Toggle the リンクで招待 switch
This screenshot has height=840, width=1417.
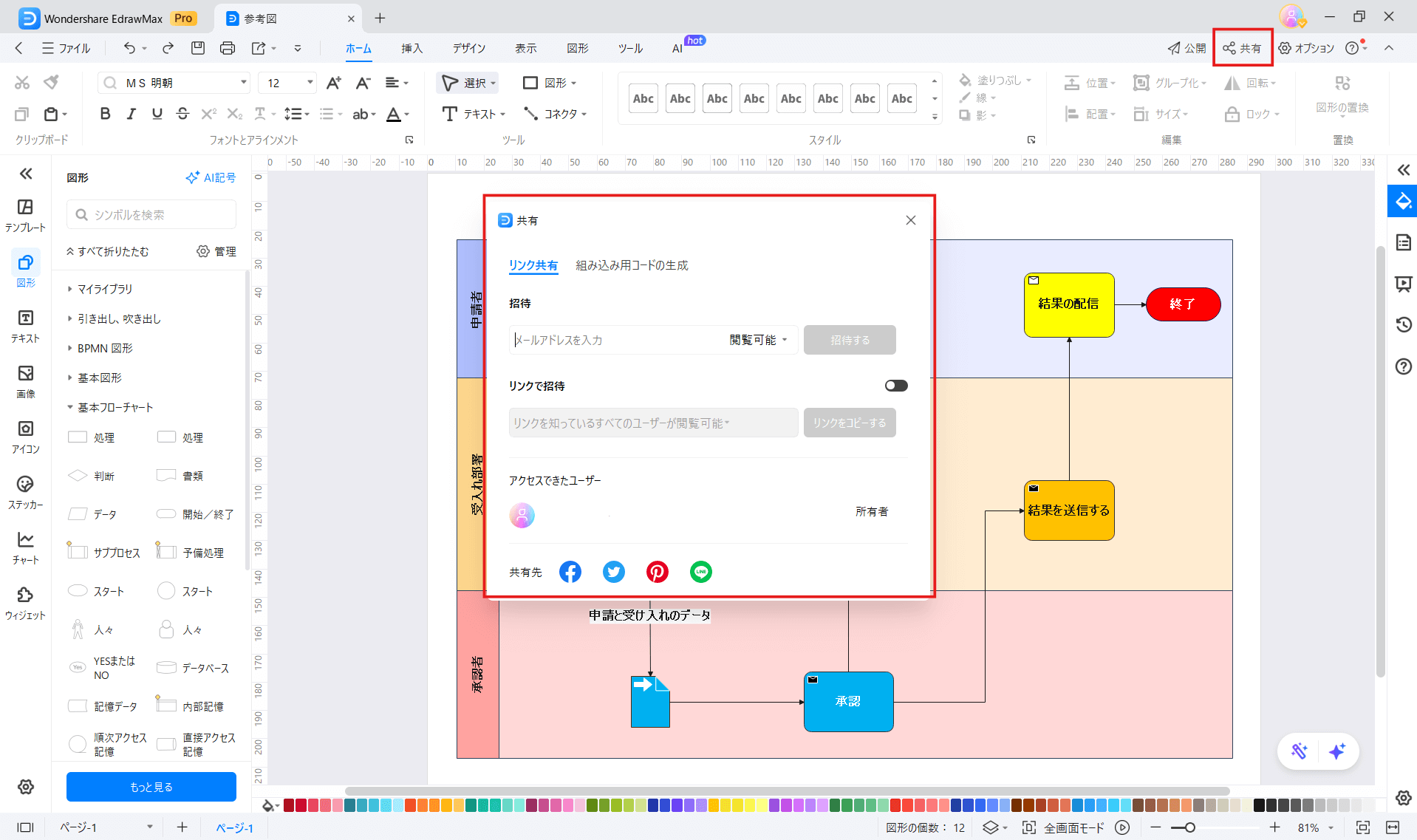coord(895,386)
